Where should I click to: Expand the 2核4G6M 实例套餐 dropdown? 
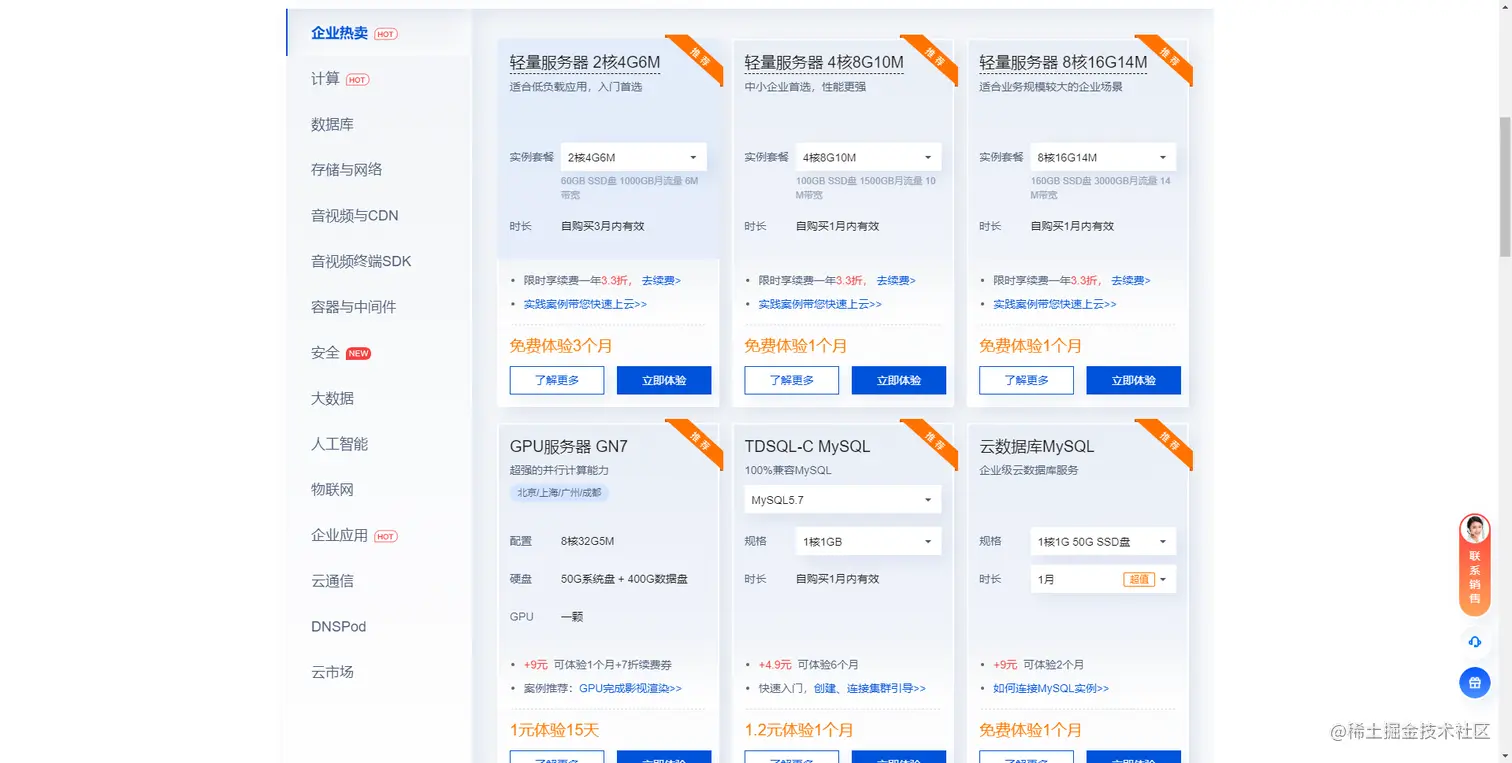coord(634,157)
